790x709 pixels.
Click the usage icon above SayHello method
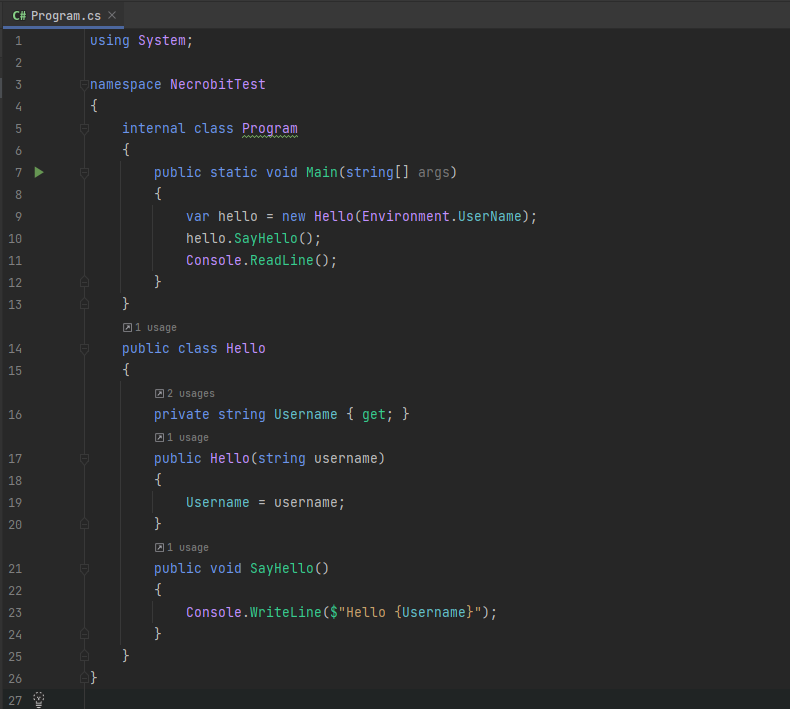point(159,547)
